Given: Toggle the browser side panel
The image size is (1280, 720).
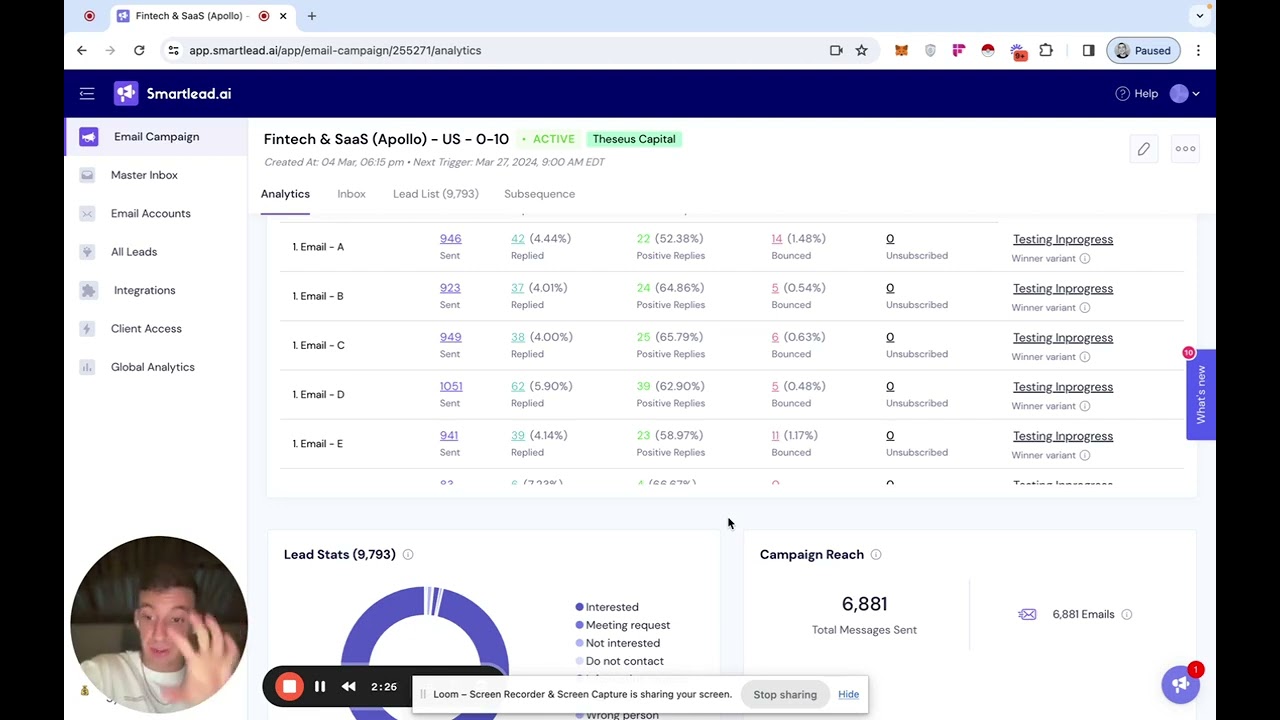Looking at the screenshot, I should [x=1088, y=50].
